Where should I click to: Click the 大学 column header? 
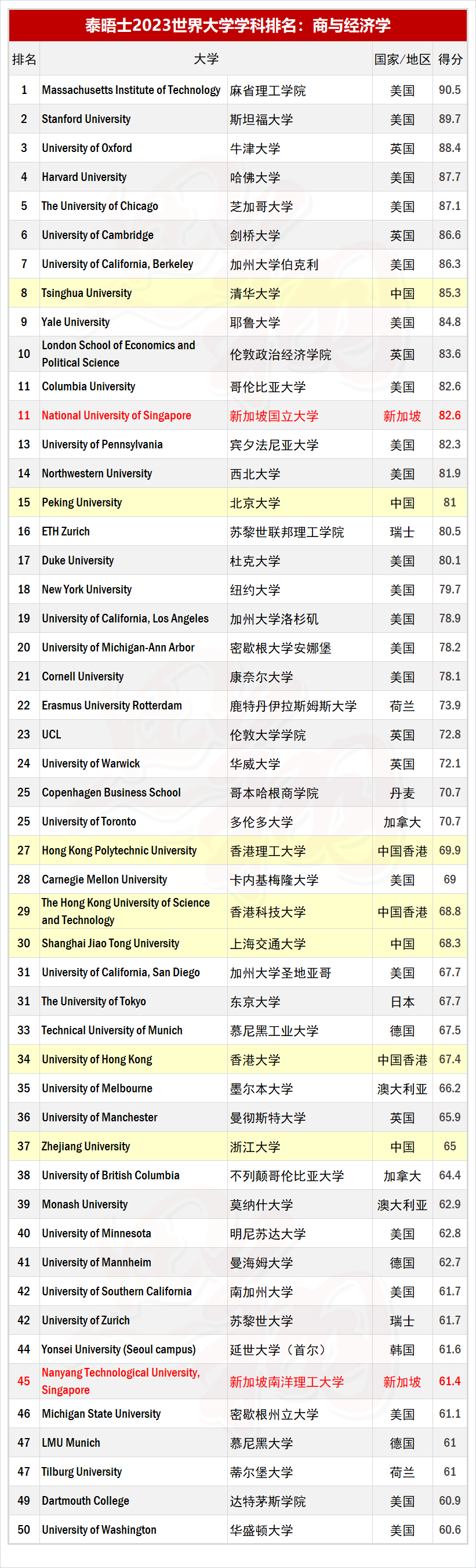206,59
